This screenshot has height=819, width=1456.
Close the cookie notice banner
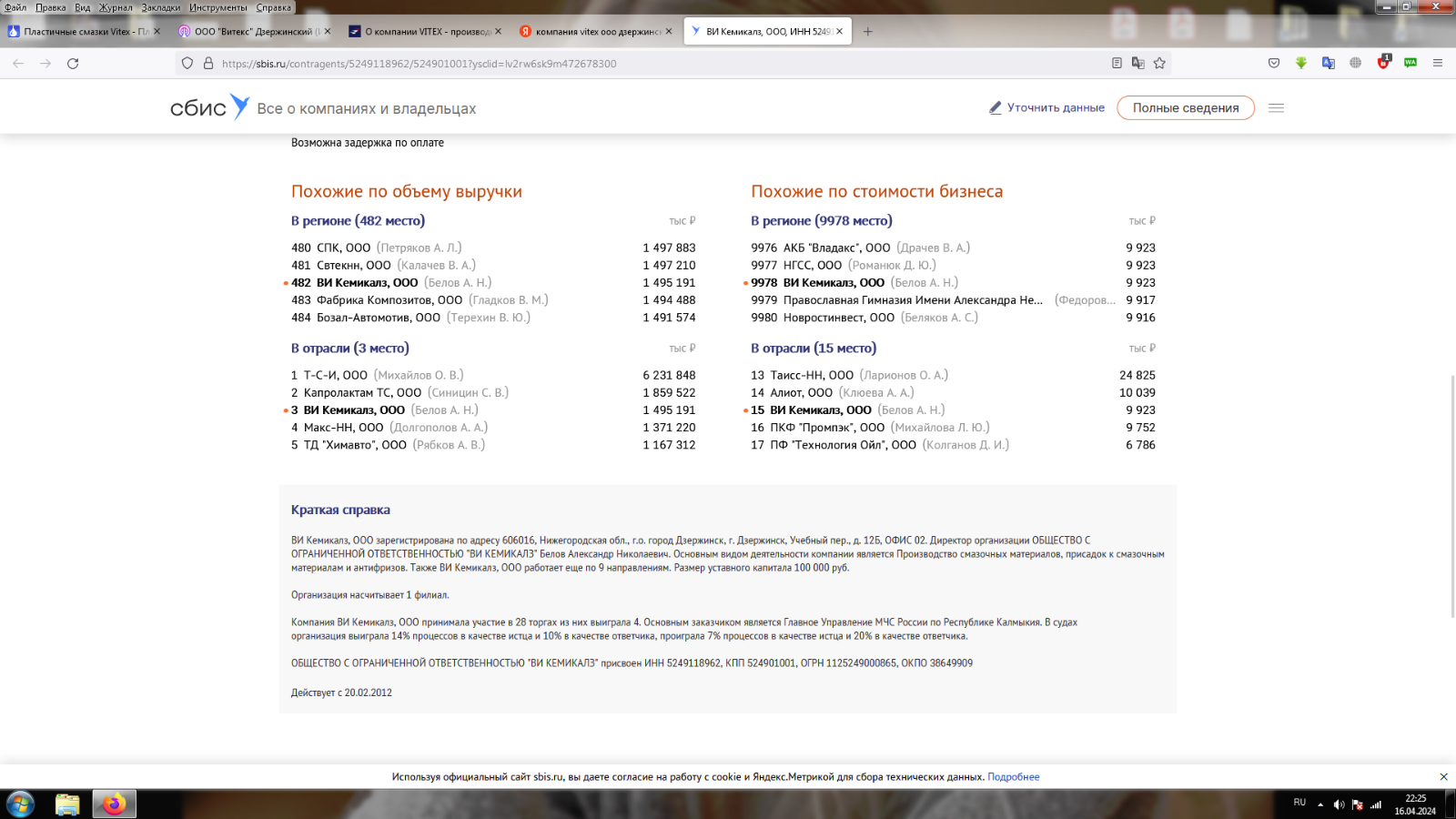point(1443,776)
